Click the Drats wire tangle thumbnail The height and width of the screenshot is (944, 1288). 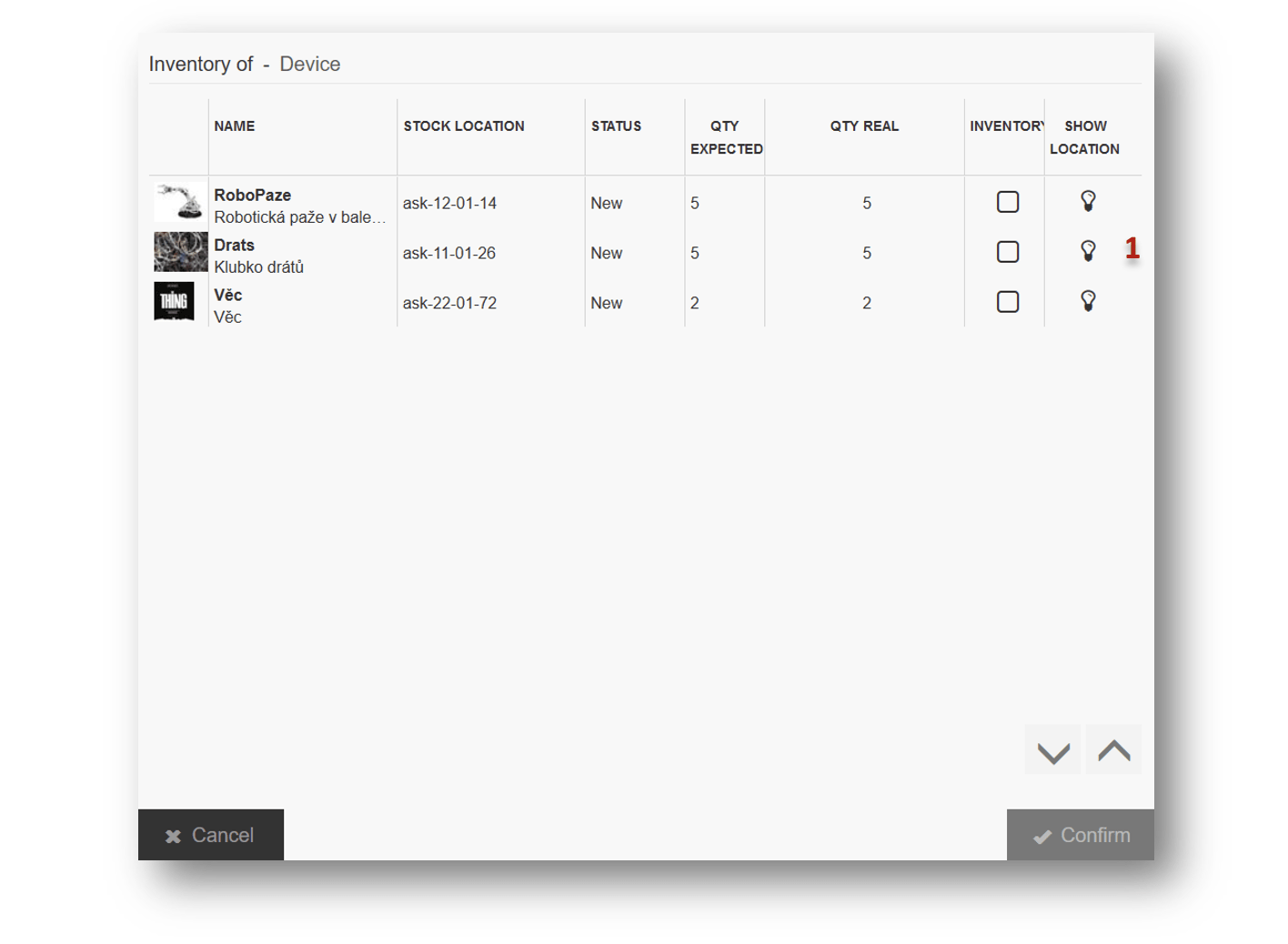[x=179, y=252]
